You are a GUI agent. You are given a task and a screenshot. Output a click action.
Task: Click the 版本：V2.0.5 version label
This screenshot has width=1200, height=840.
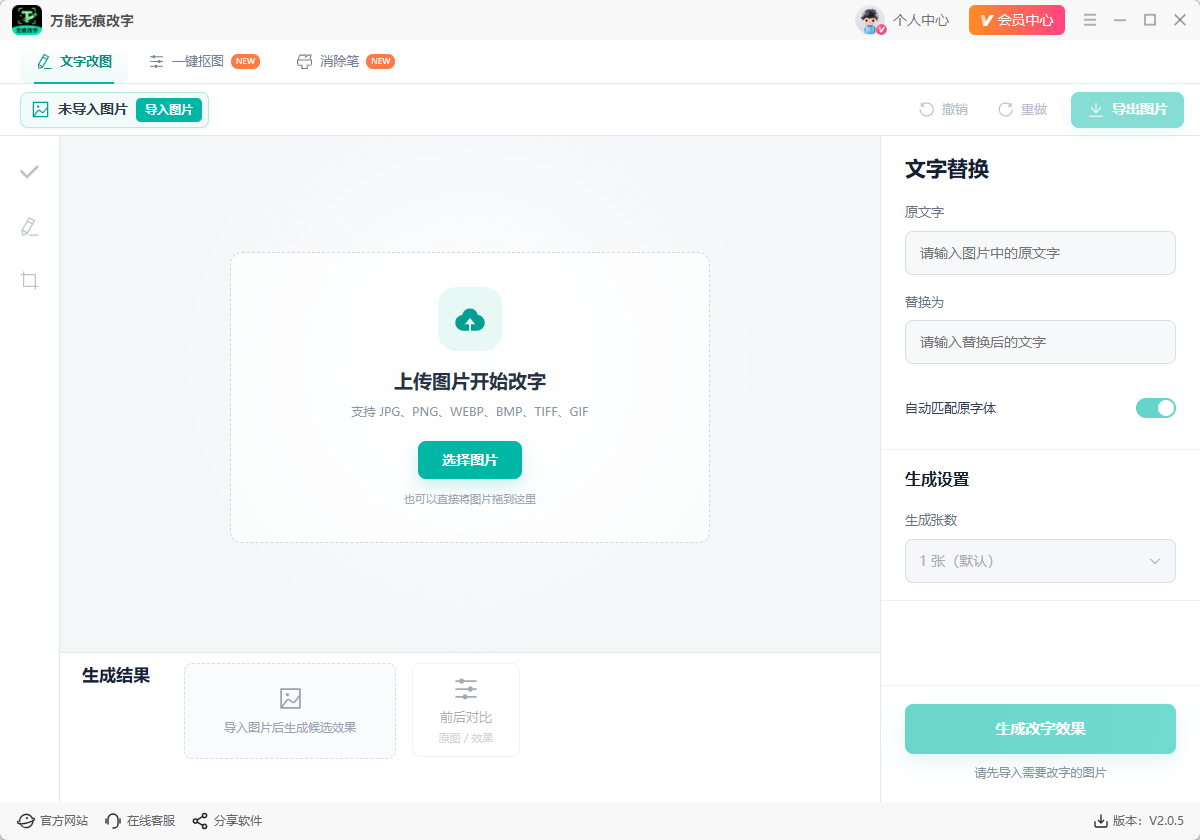pyautogui.click(x=1148, y=821)
